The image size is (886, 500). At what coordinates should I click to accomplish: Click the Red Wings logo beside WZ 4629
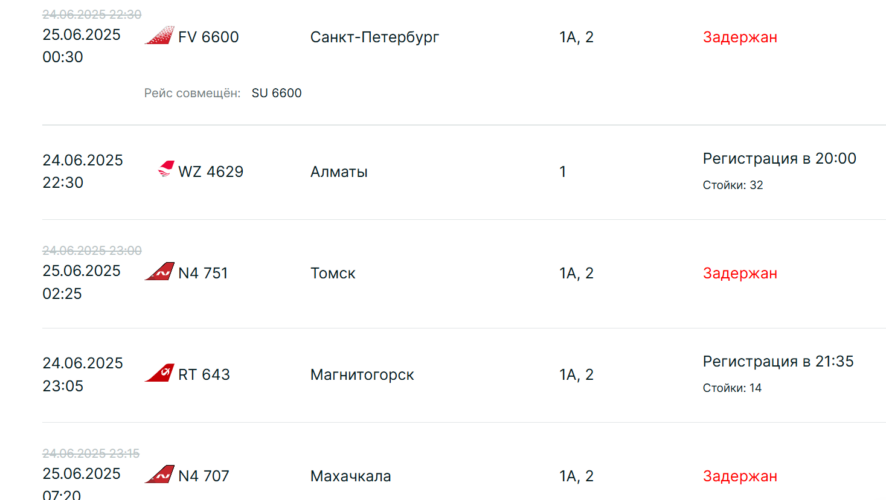166,170
